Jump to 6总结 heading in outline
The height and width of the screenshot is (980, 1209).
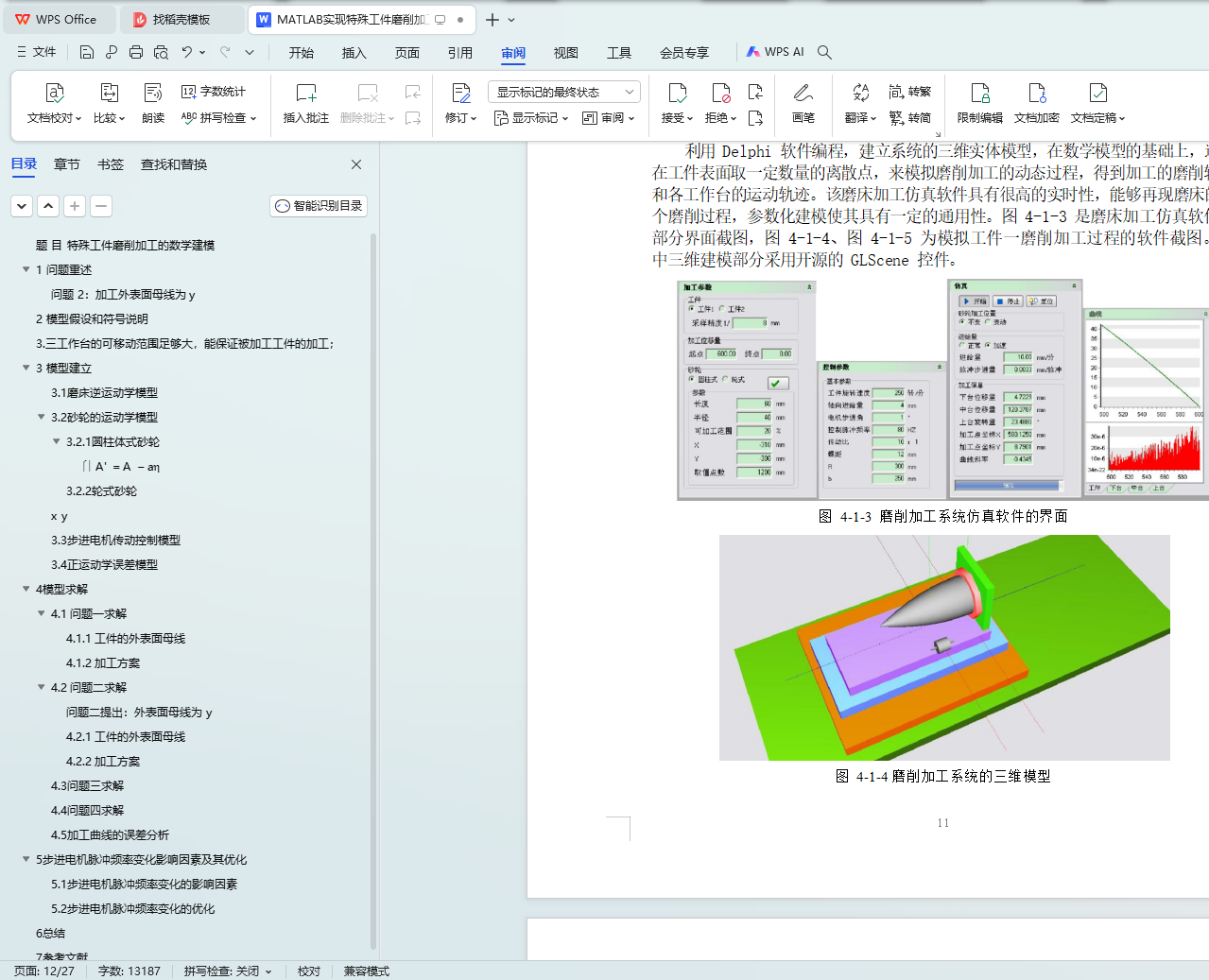click(x=50, y=933)
